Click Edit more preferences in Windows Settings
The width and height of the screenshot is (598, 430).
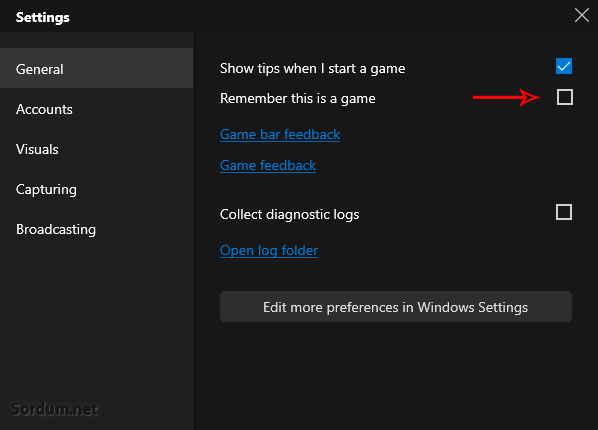coord(396,307)
